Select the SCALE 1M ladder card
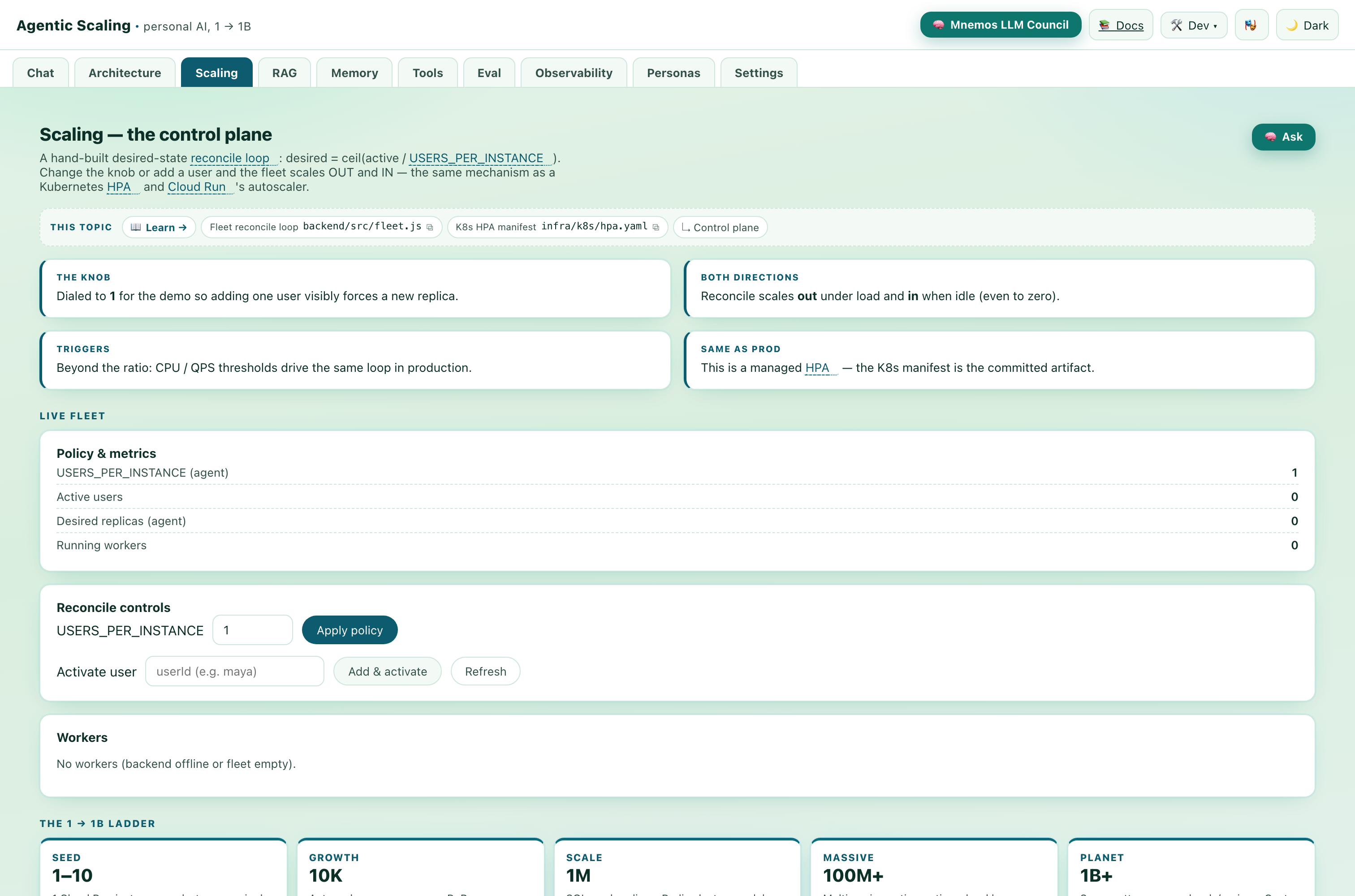The width and height of the screenshot is (1355, 896). point(677,867)
